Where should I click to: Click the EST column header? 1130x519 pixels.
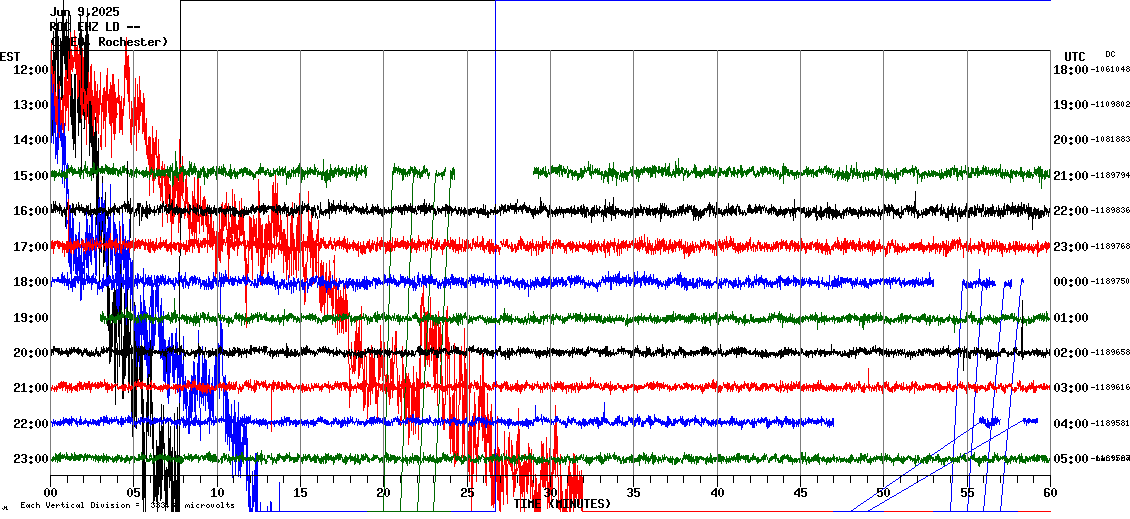click(x=10, y=56)
